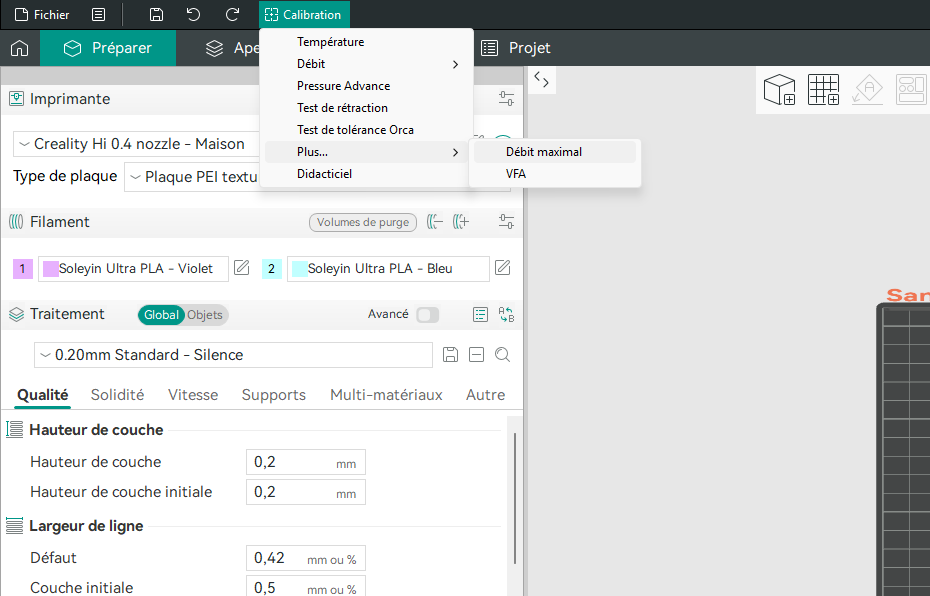The image size is (930, 596).
Task: Open the Supports tab
Action: (273, 395)
